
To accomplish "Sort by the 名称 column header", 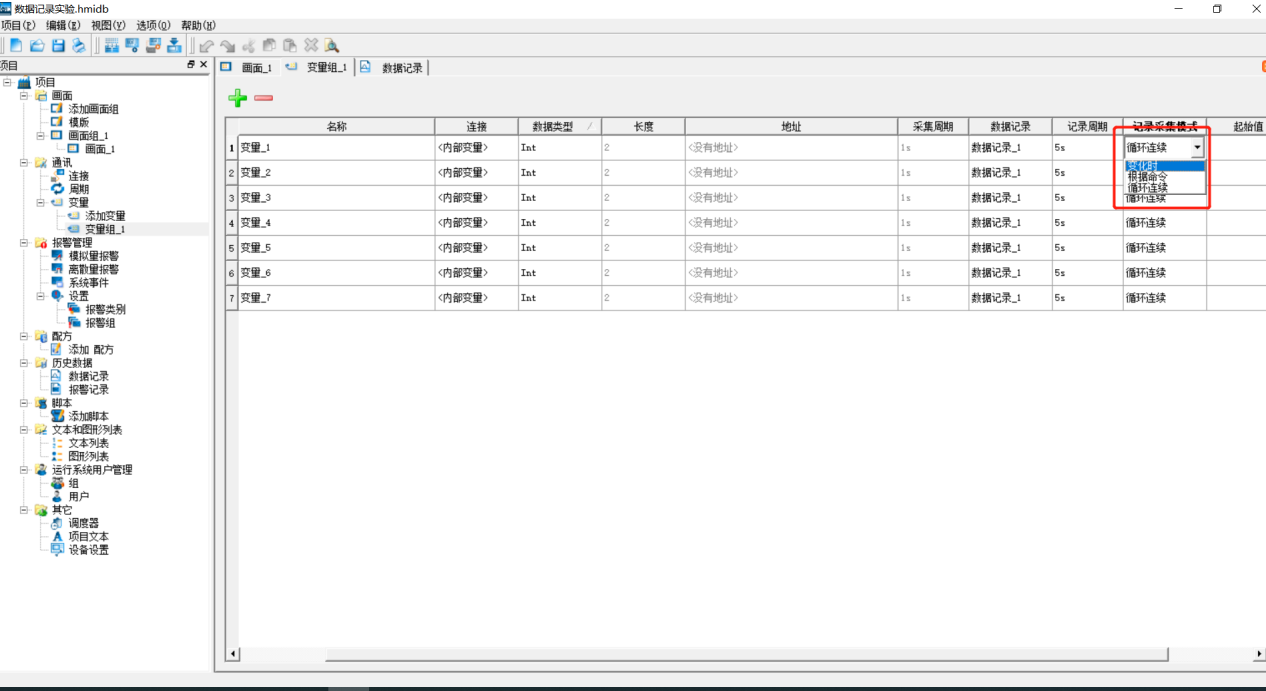I will pos(337,127).
